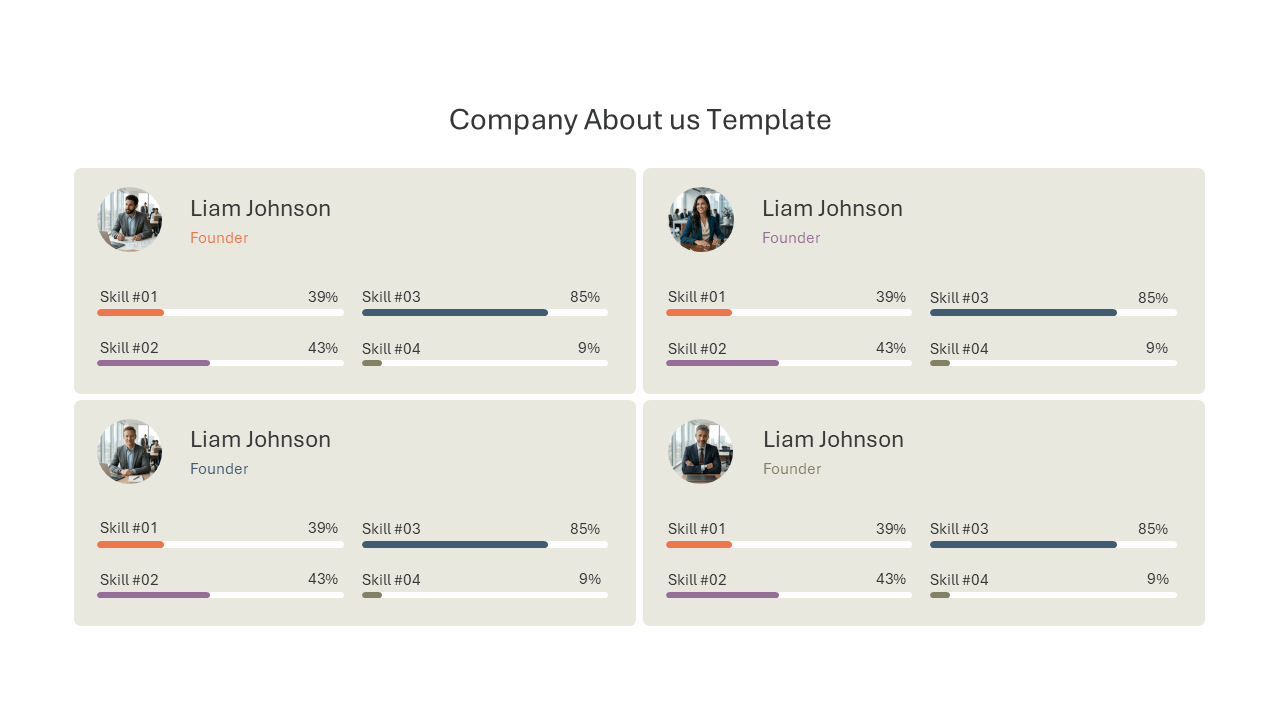This screenshot has height=720, width=1280.
Task: Click the "Company About us Template" slide title
Action: [x=640, y=120]
